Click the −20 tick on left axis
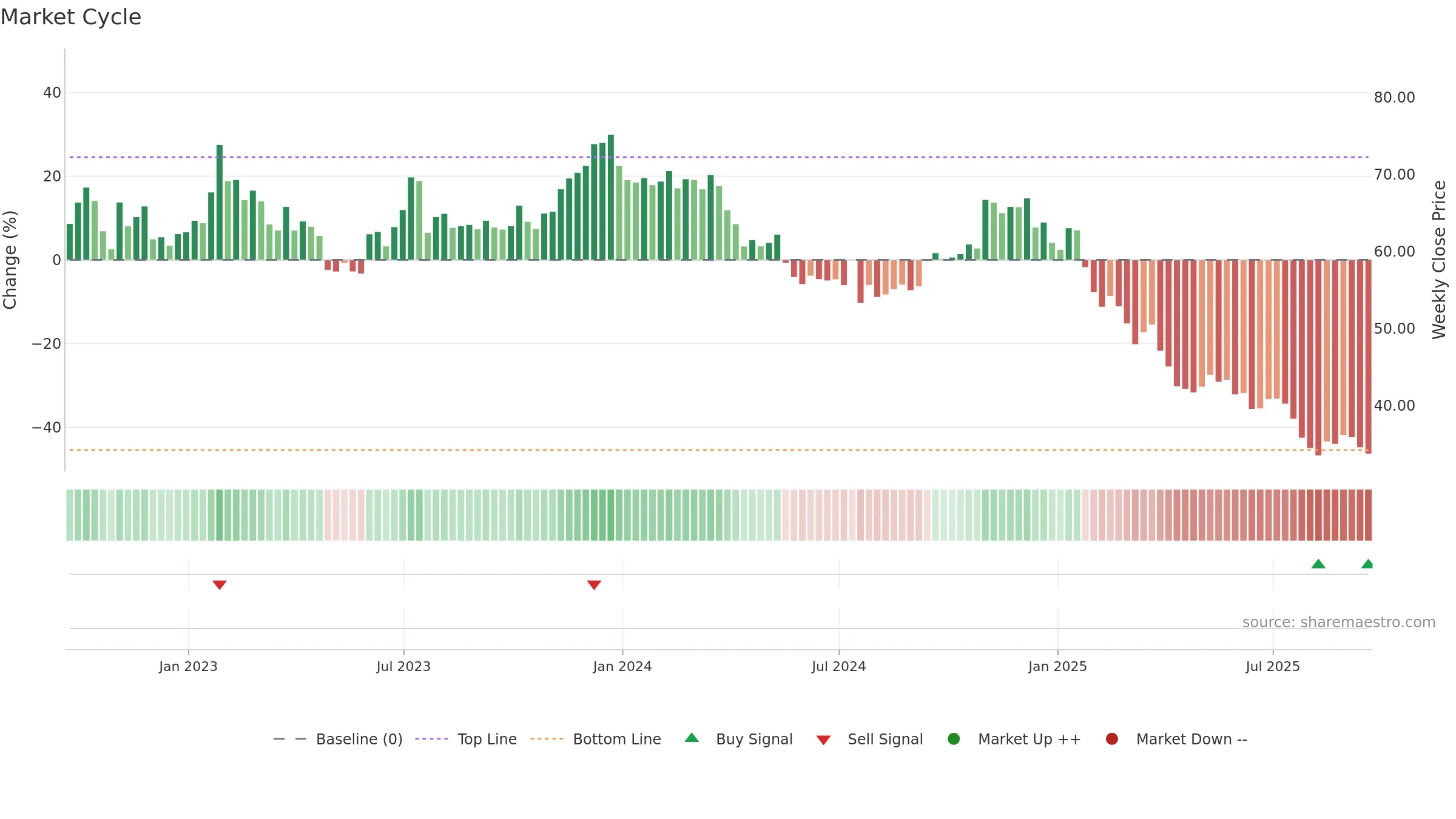The height and width of the screenshot is (819, 1456). click(47, 344)
